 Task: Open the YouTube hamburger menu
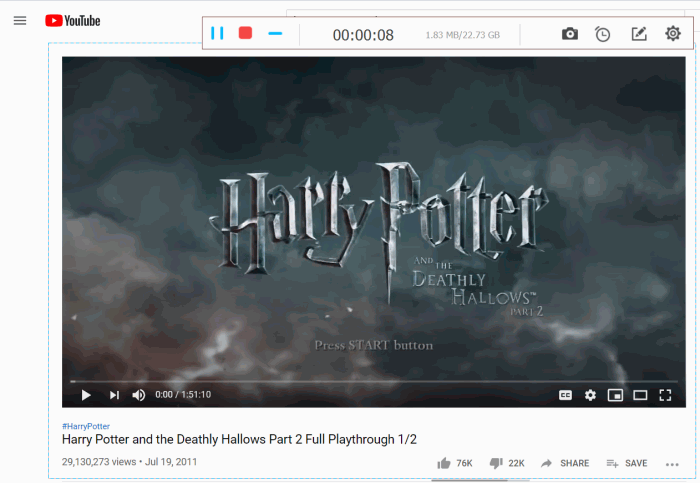(20, 21)
